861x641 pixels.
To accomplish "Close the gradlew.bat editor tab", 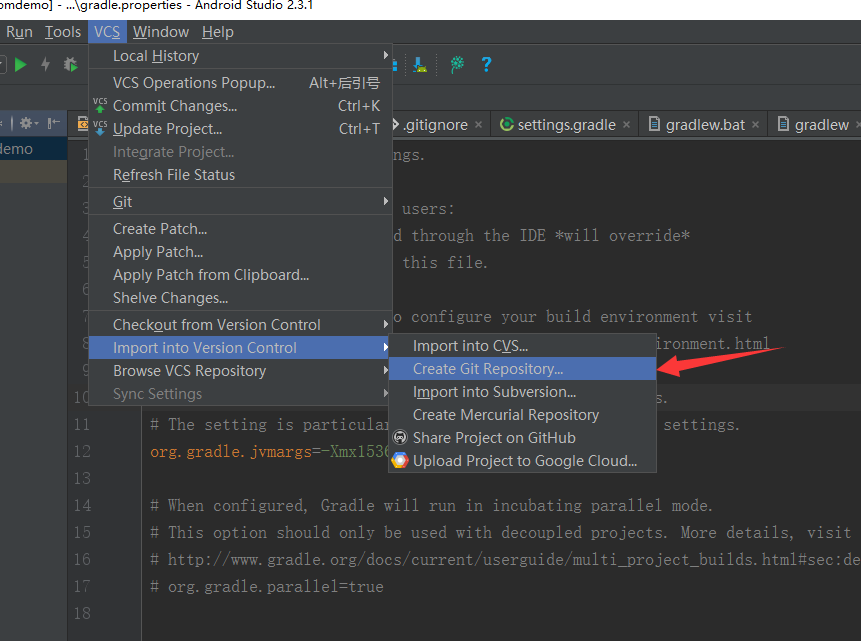I will coord(755,125).
